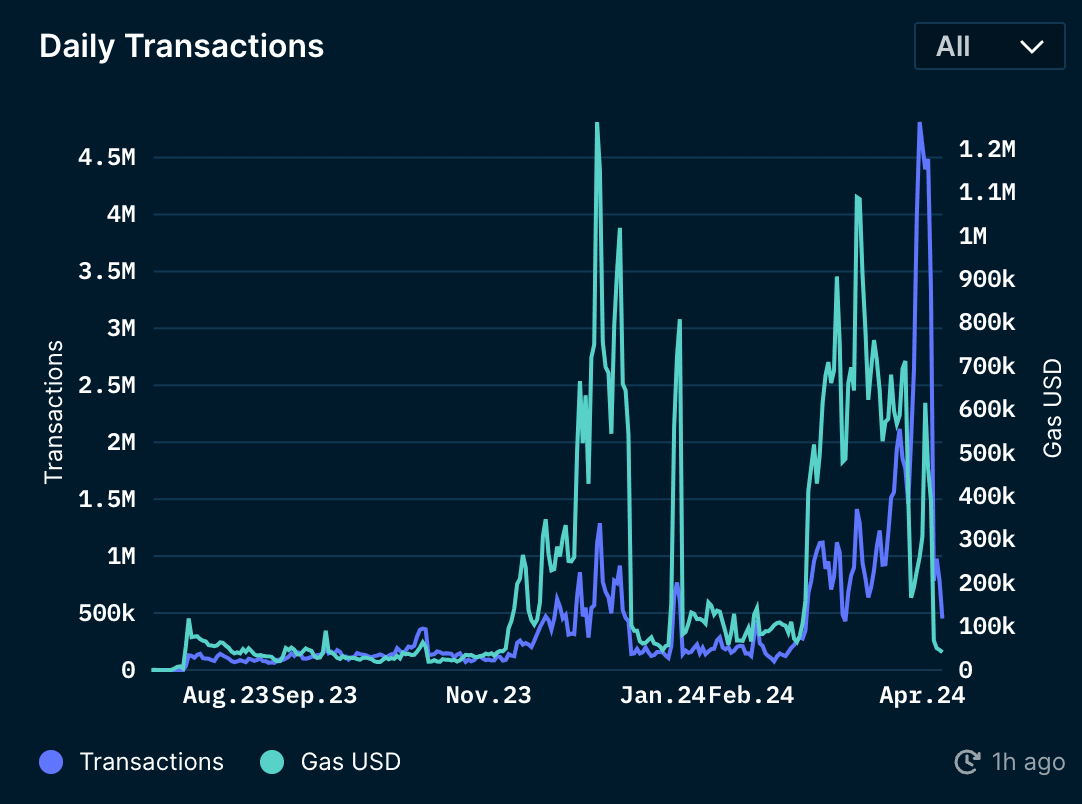
Task: Click the January 2024 gas spike on chart
Action: 681,322
